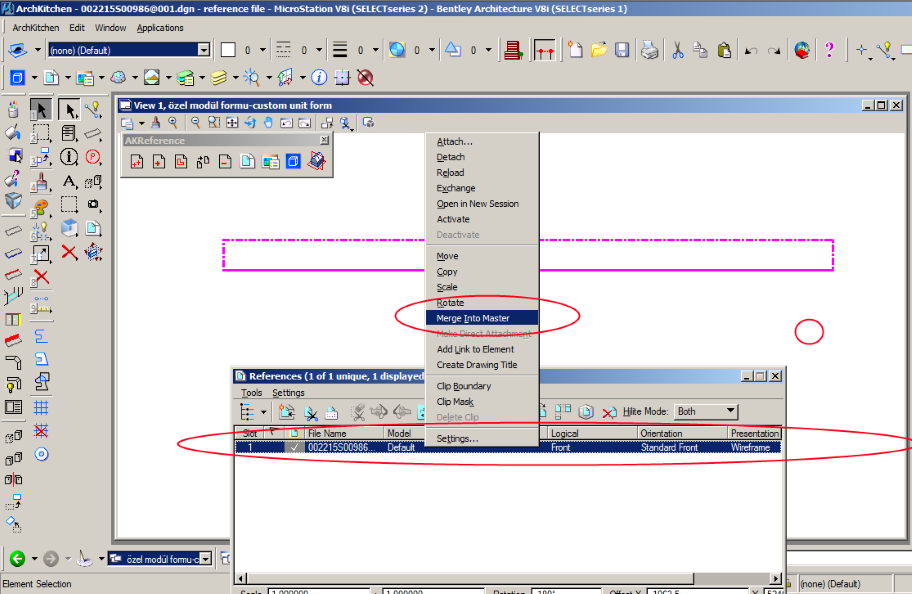Open the Applications menu in menu bar
Viewport: 912px width, 594px height.
pyautogui.click(x=160, y=28)
